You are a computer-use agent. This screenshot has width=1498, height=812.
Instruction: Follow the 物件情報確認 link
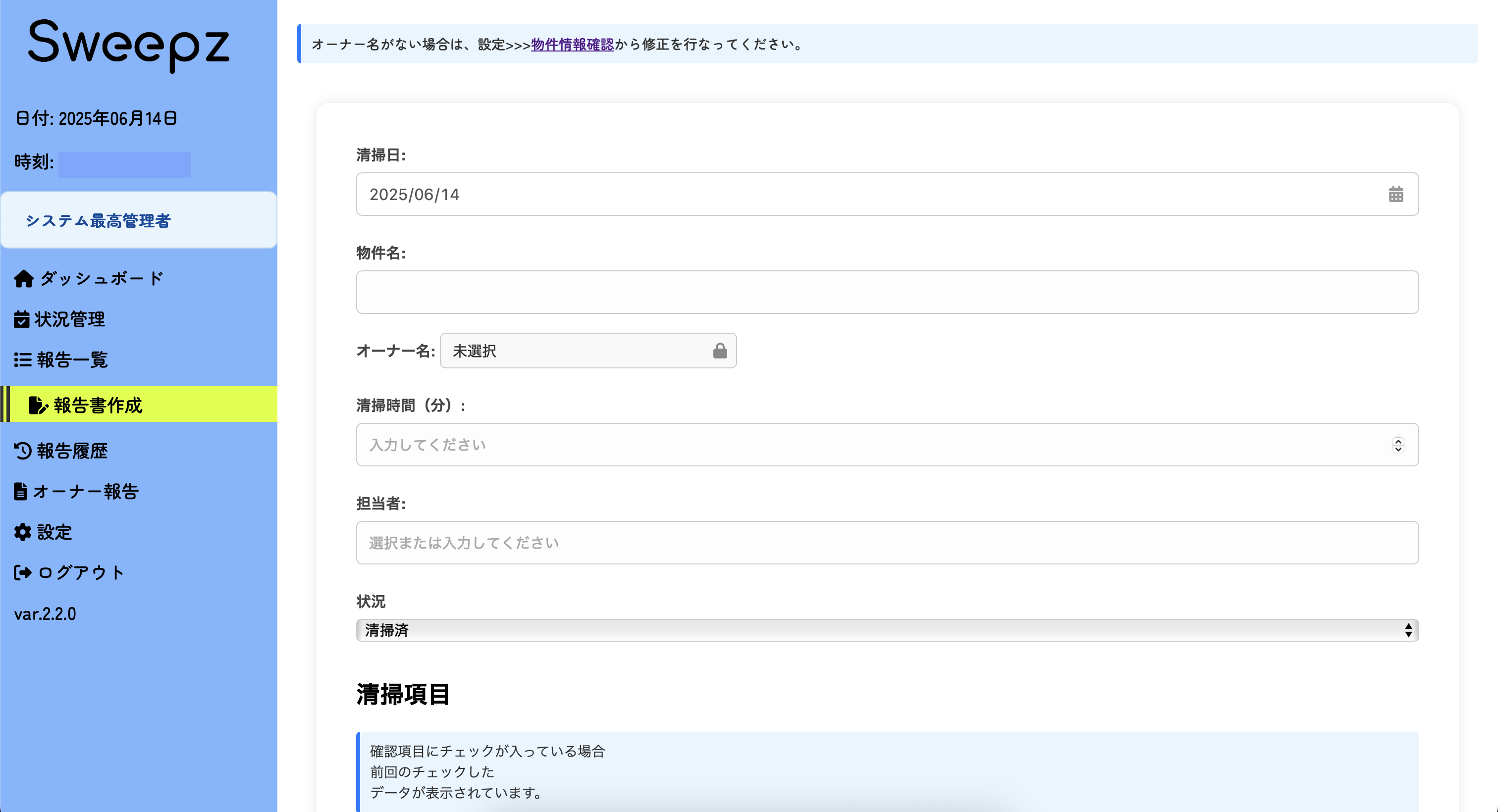point(572,45)
